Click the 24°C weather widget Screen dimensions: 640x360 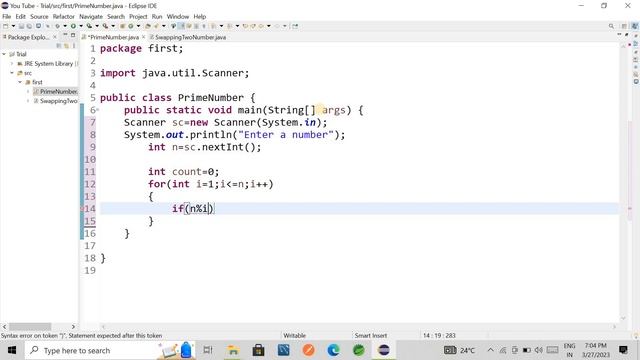pos(460,350)
